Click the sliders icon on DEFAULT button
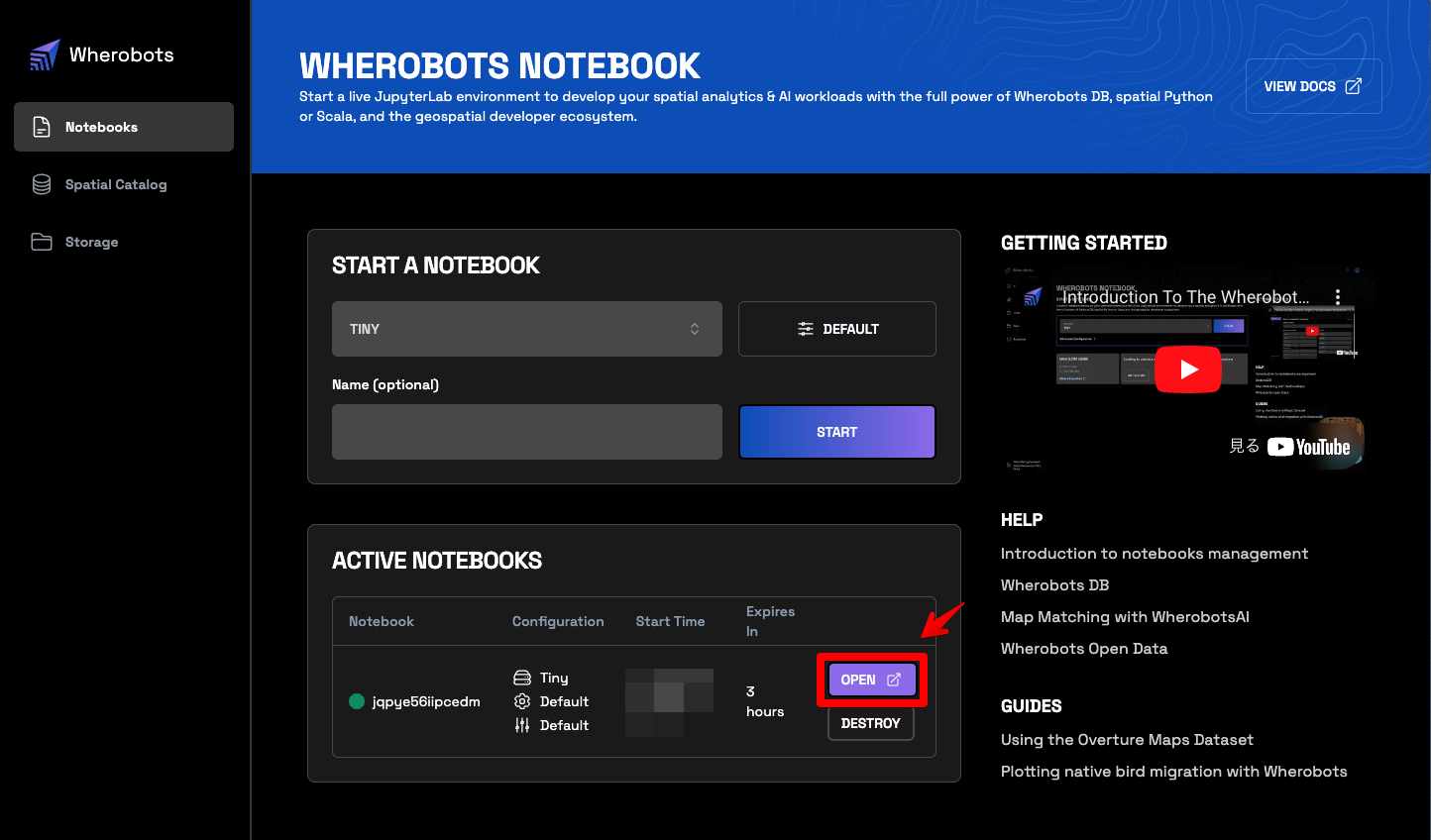This screenshot has width=1431, height=840. tap(806, 329)
